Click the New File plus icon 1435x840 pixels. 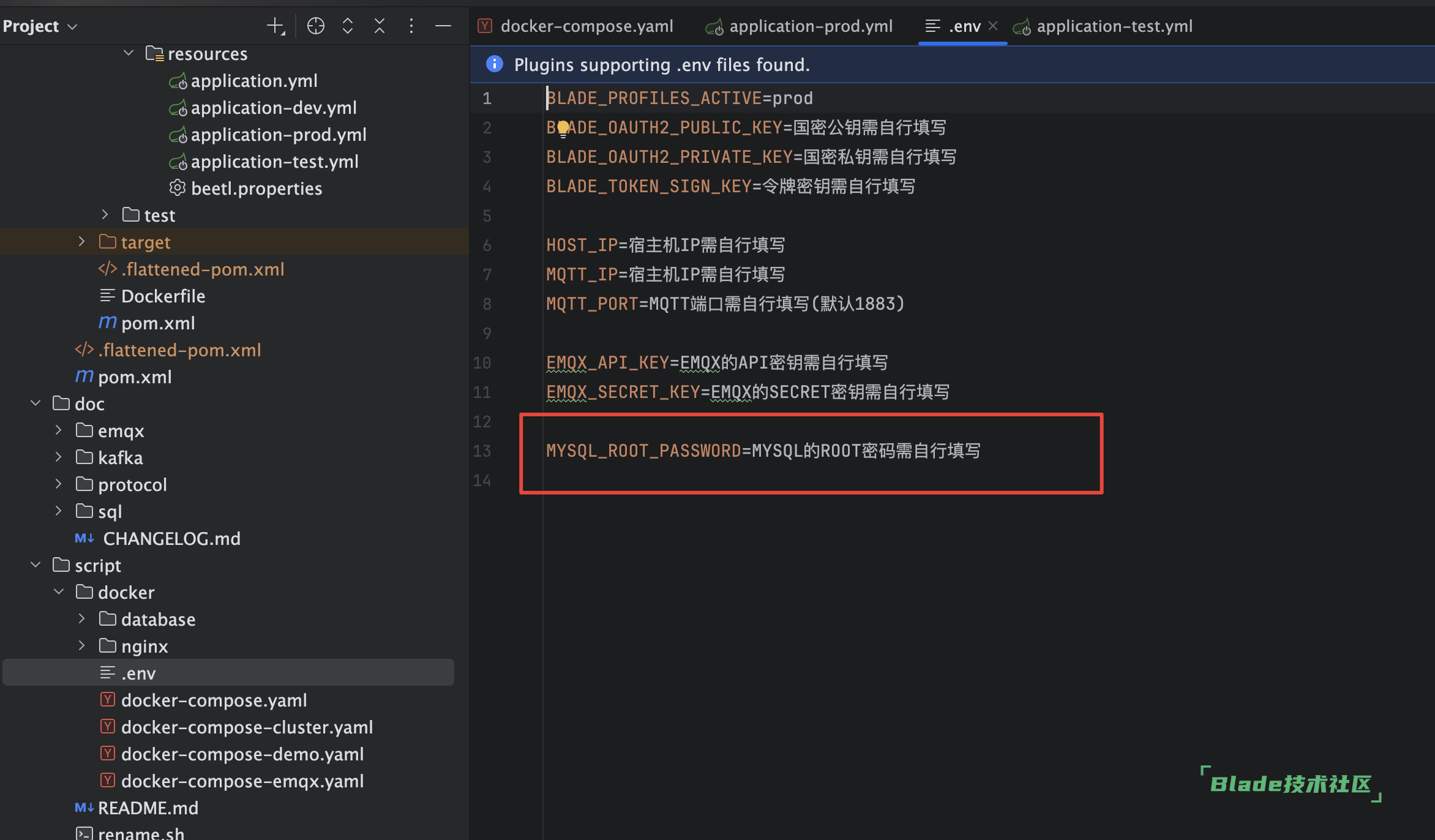click(275, 26)
